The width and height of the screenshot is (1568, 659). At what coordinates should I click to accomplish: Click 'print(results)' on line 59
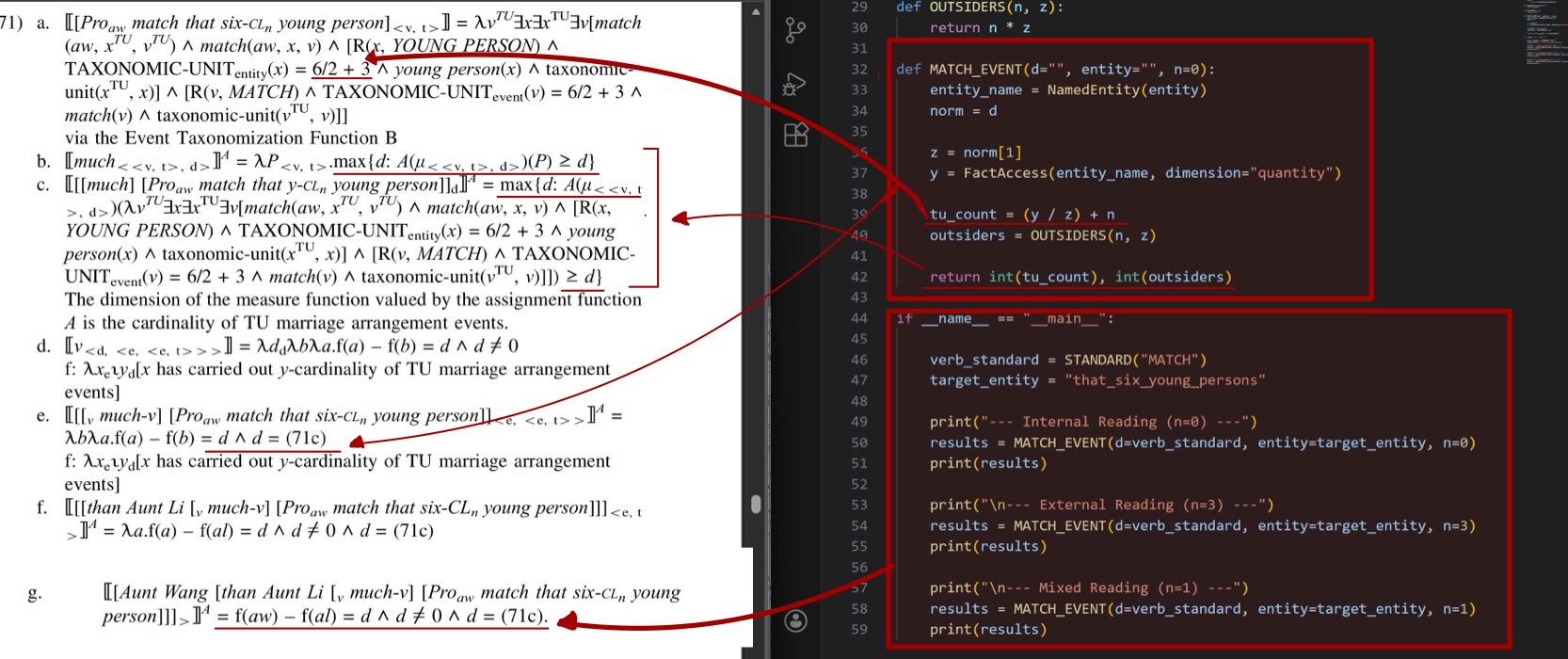(988, 629)
